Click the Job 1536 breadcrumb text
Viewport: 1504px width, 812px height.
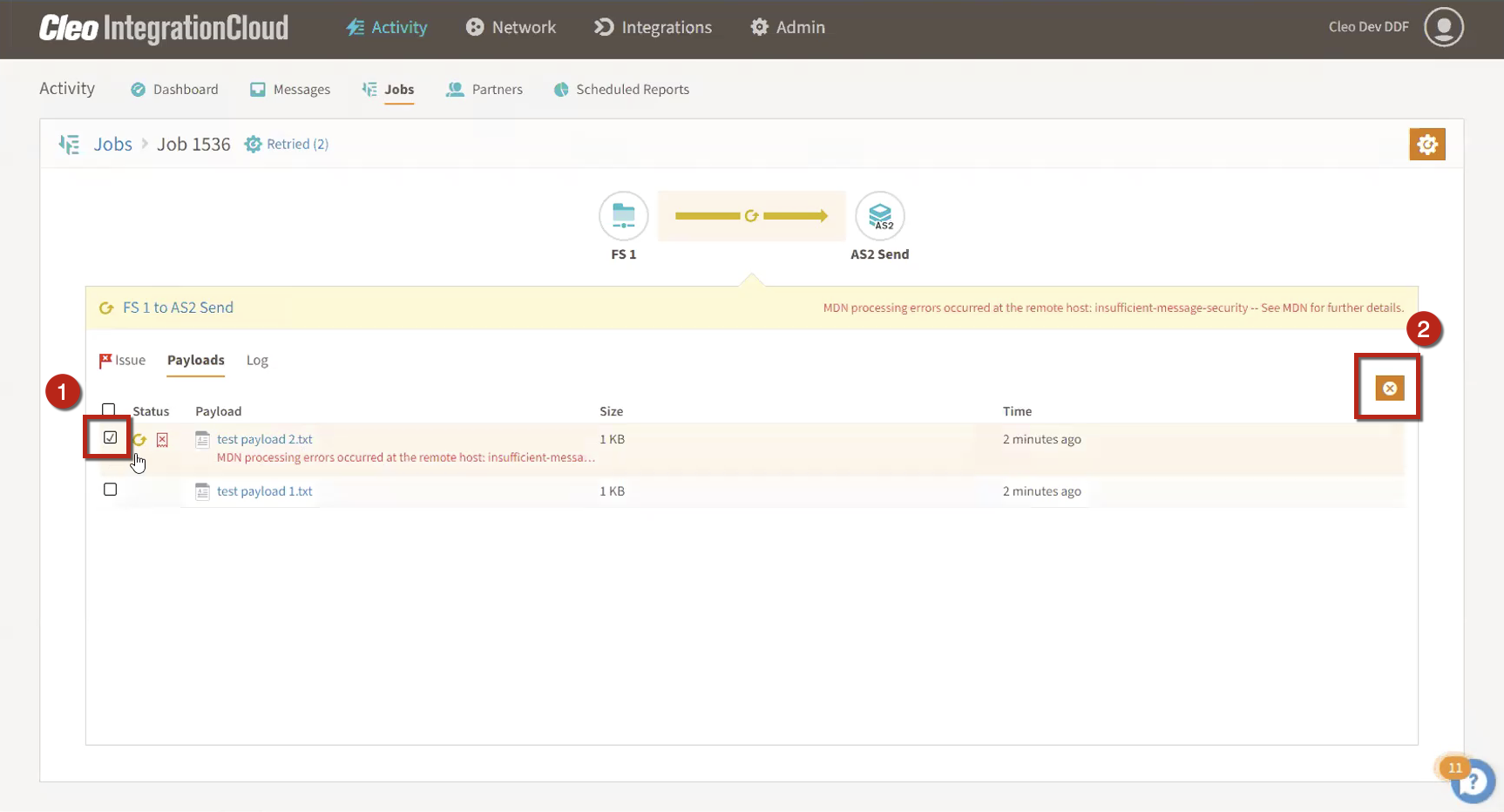pyautogui.click(x=193, y=144)
